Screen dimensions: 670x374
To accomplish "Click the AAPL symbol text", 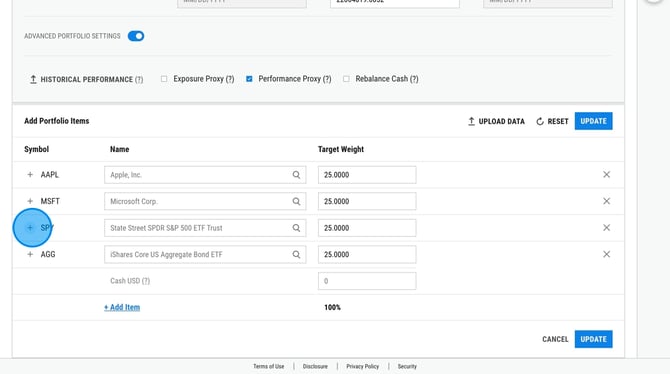I will [x=50, y=175].
